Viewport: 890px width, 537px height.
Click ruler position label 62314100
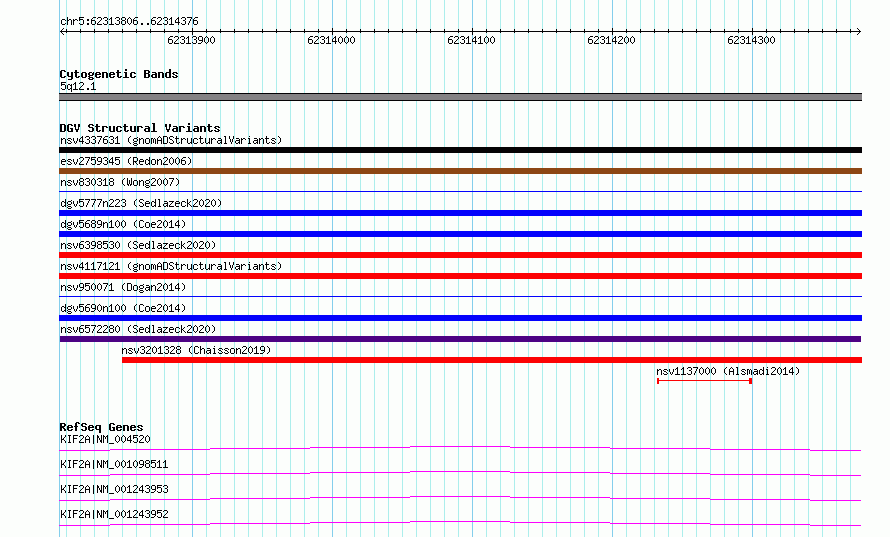coord(471,40)
